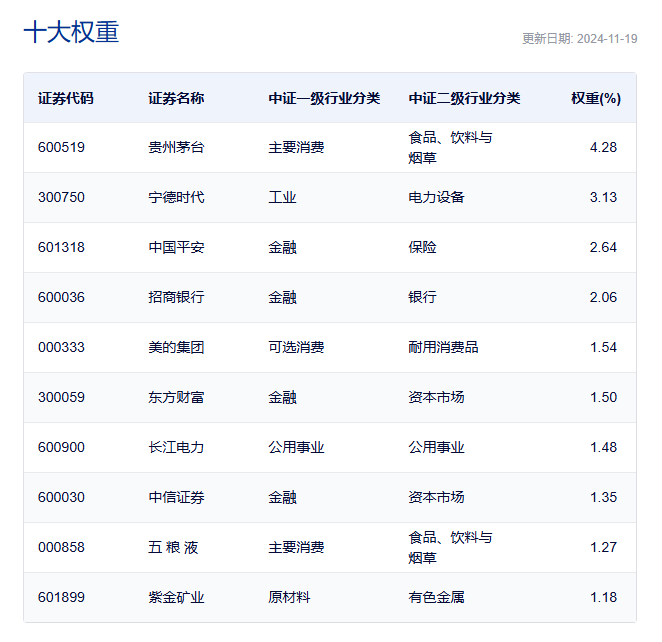Viewport: 662px width, 642px height.
Task: Click the 证券名称 column header
Action: 176,98
